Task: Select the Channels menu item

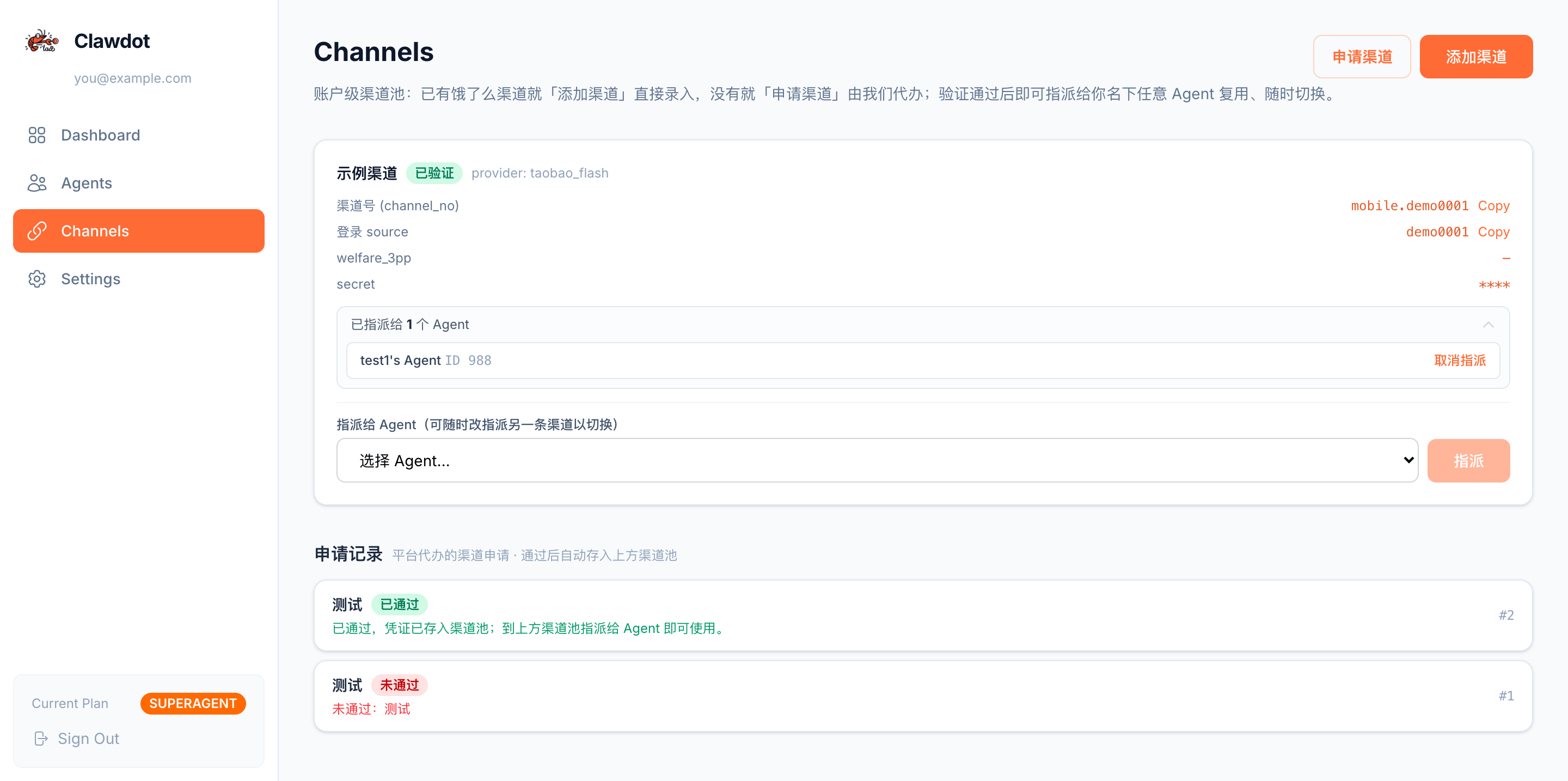Action: click(x=139, y=231)
